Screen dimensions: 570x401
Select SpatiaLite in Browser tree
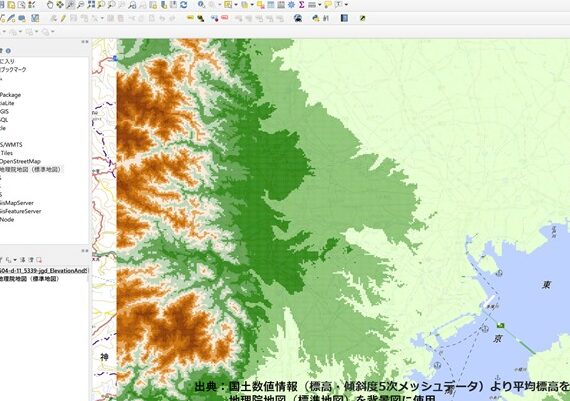click(x=7, y=103)
